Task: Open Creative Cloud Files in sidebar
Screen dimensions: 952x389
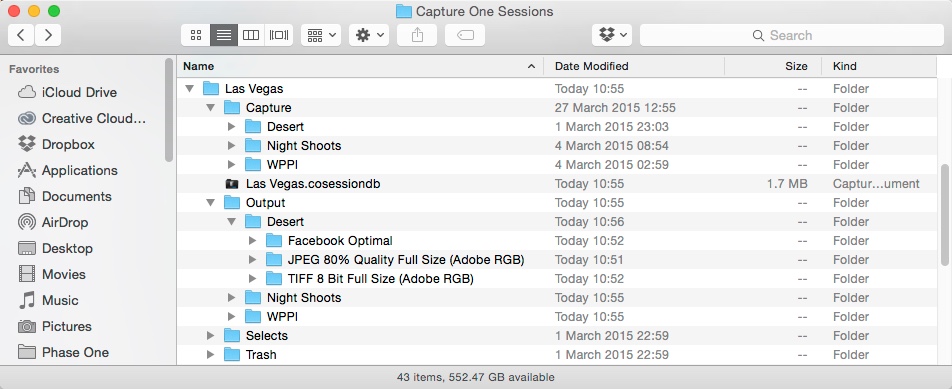Action: pos(82,118)
